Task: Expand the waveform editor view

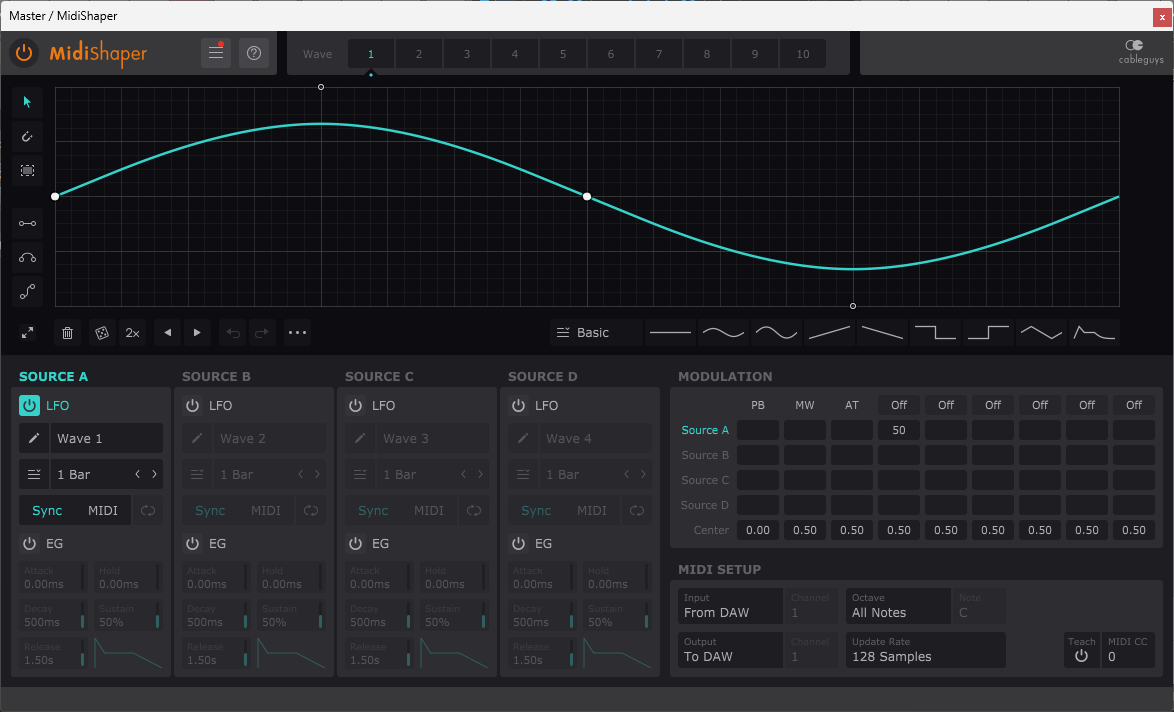Action: click(x=27, y=332)
